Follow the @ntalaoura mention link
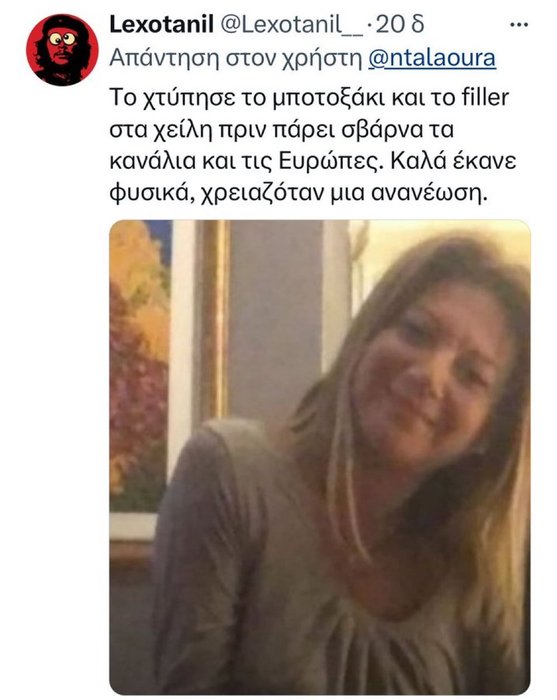Image resolution: width=557 pixels, height=700 pixels. (432, 58)
